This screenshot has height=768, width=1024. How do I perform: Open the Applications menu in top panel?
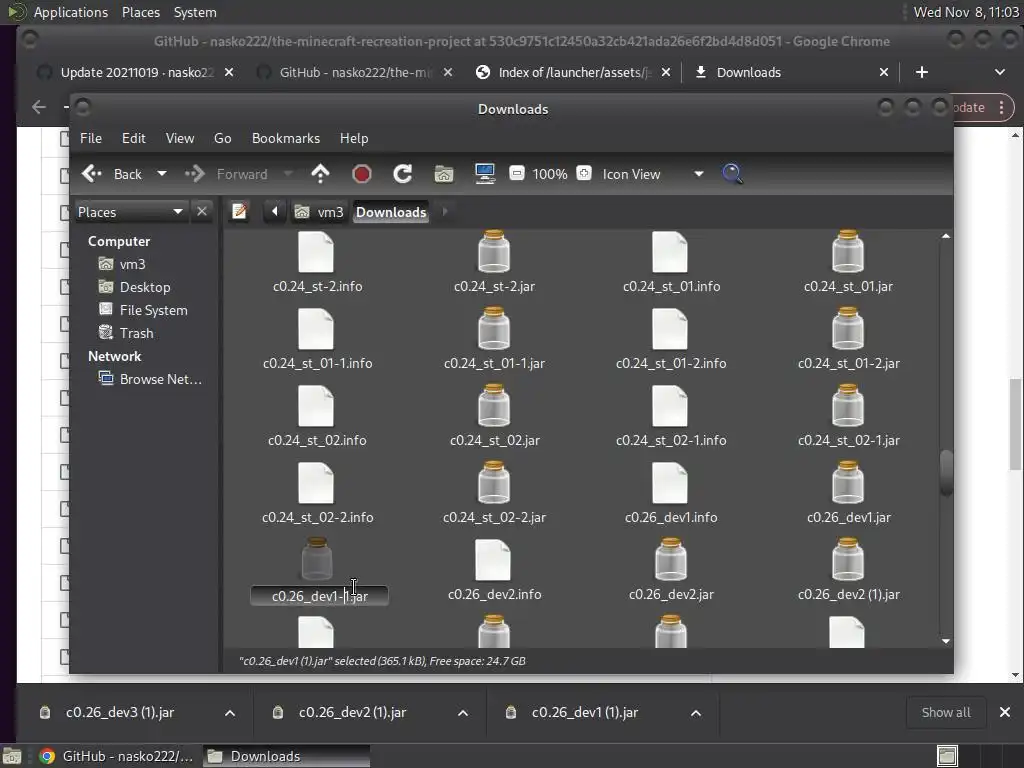(71, 12)
